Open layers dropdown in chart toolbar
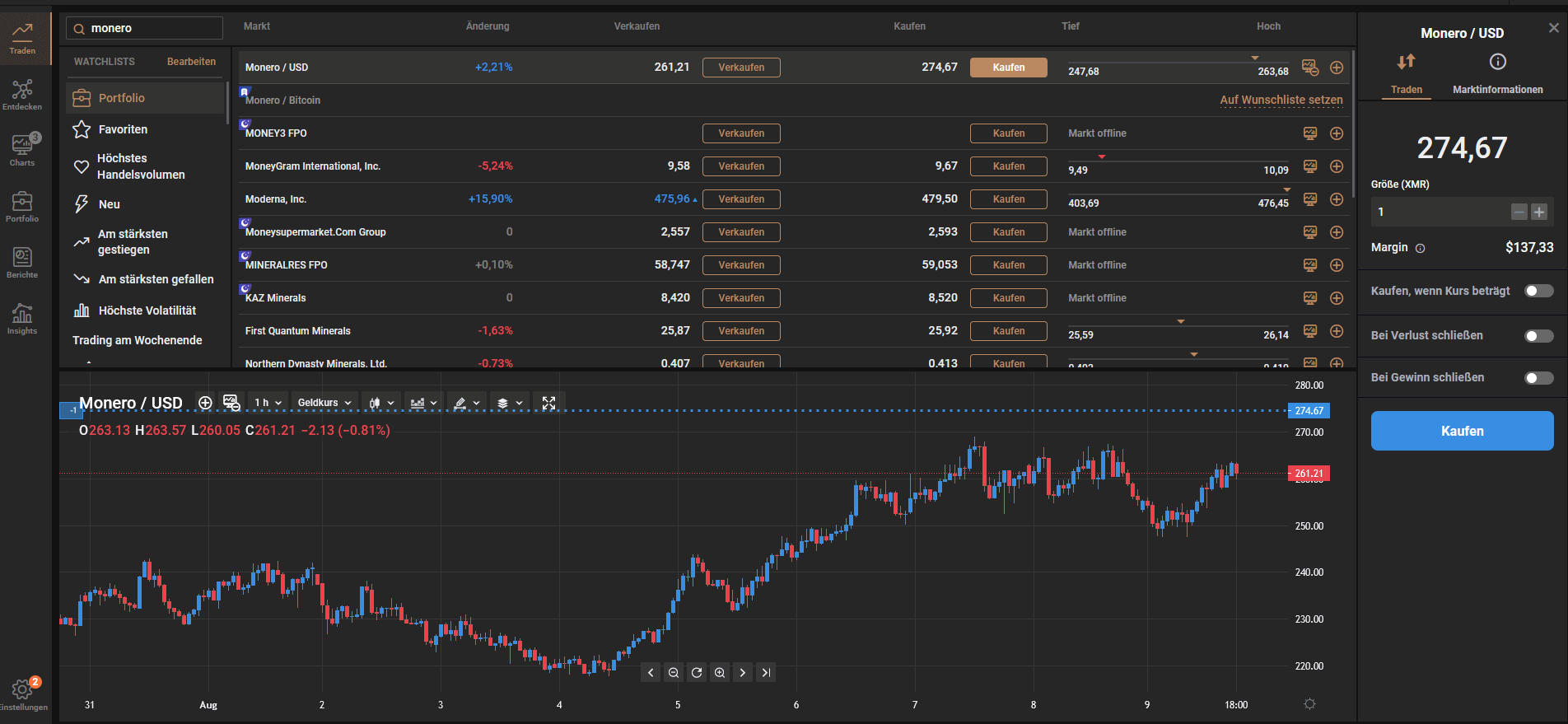The height and width of the screenshot is (724, 1568). tap(510, 403)
